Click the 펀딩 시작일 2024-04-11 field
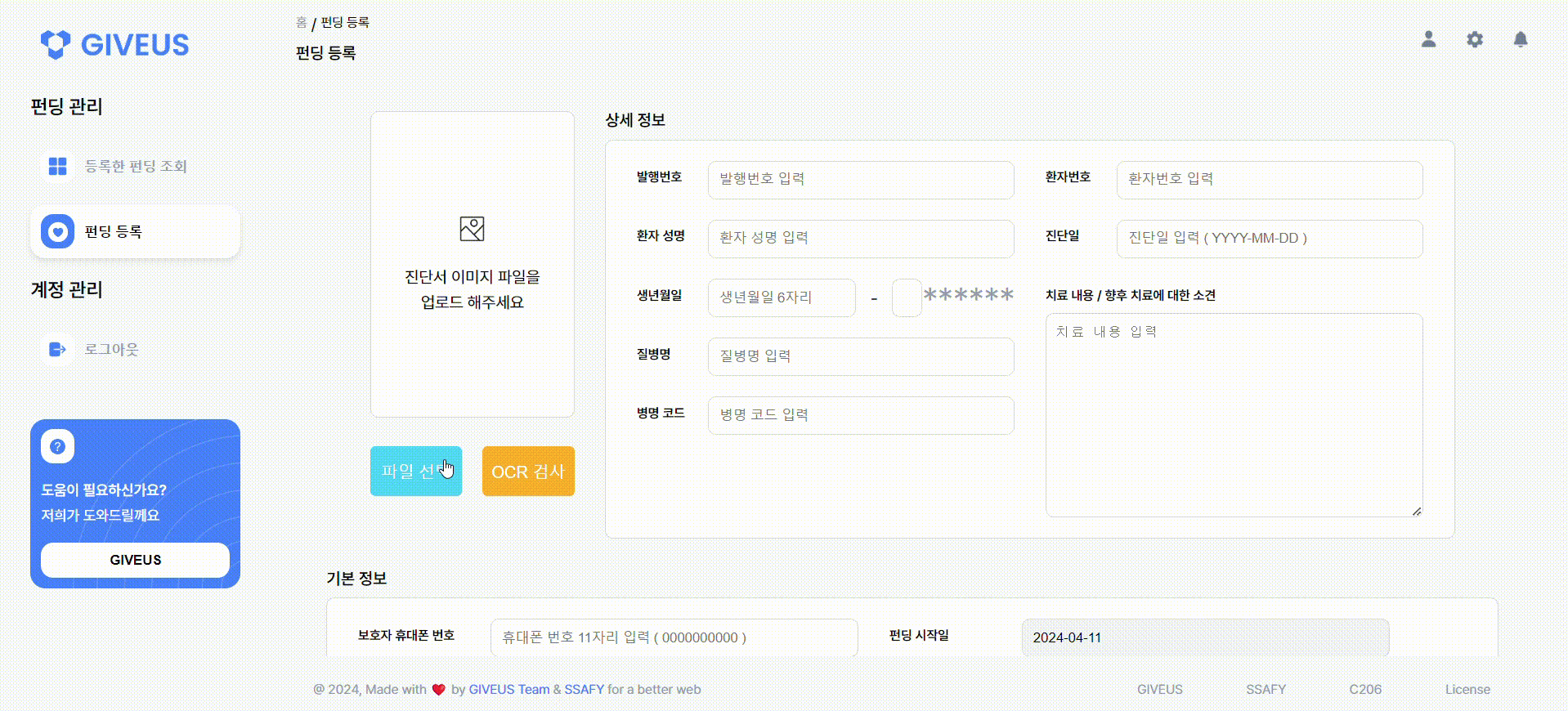 1205,637
